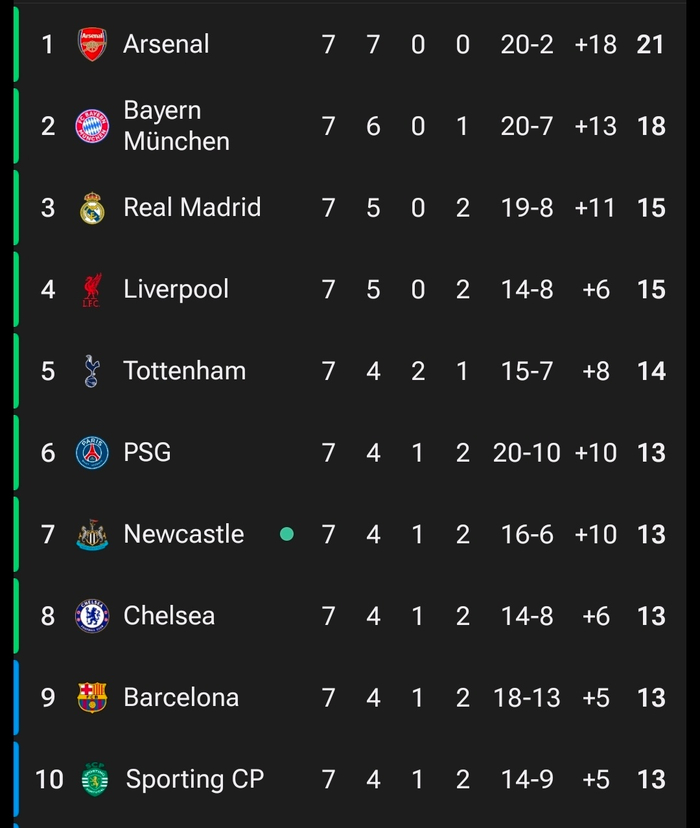Open the Bayern München team name
The width and height of the screenshot is (700, 828).
coord(176,126)
